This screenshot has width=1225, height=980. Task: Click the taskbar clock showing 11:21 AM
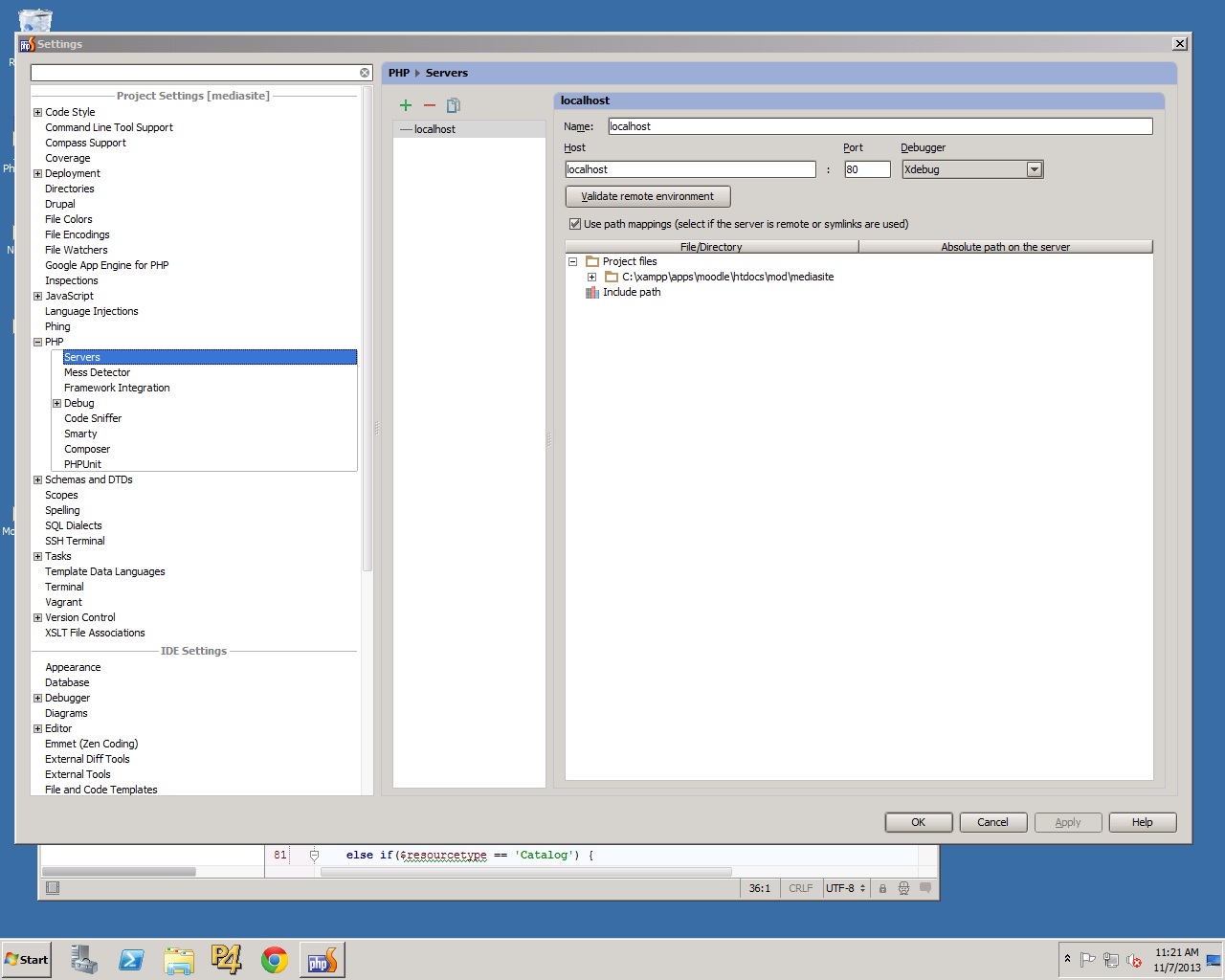pos(1176,960)
